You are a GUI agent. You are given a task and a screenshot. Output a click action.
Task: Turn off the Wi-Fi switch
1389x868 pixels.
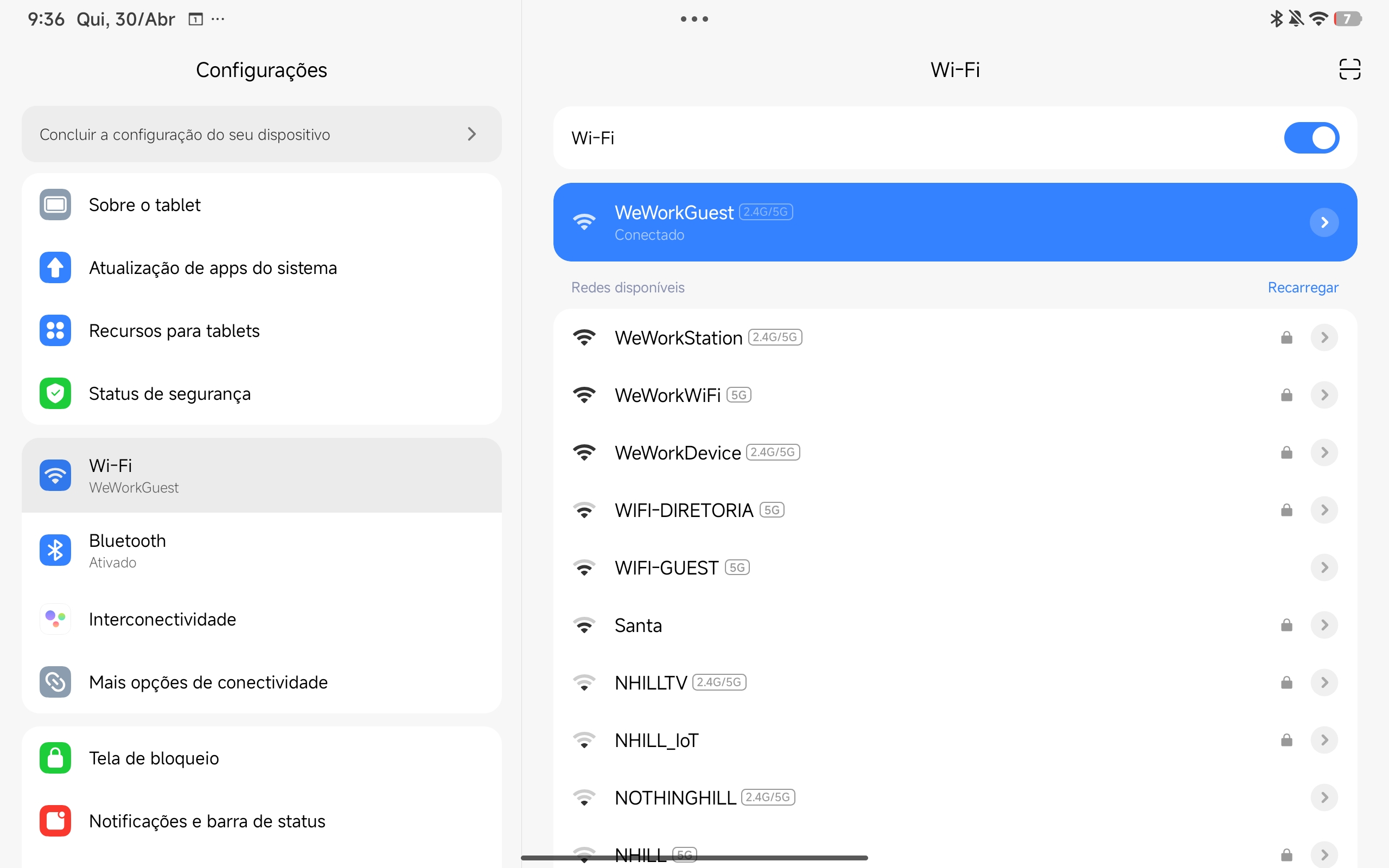click(x=1311, y=138)
